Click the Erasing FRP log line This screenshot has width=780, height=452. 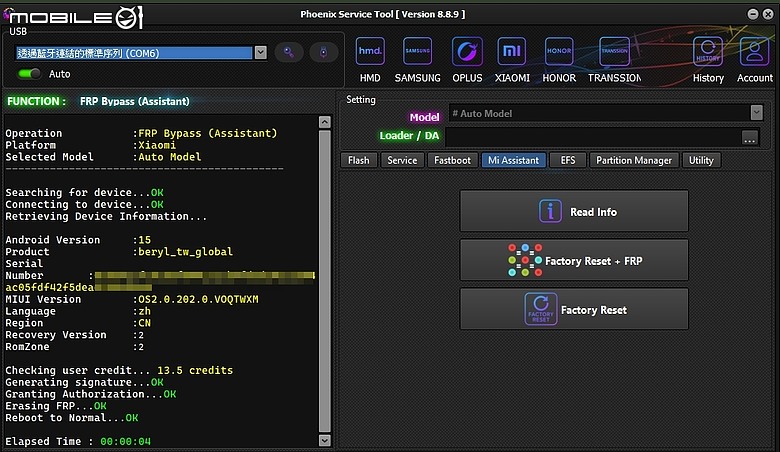tap(56, 406)
